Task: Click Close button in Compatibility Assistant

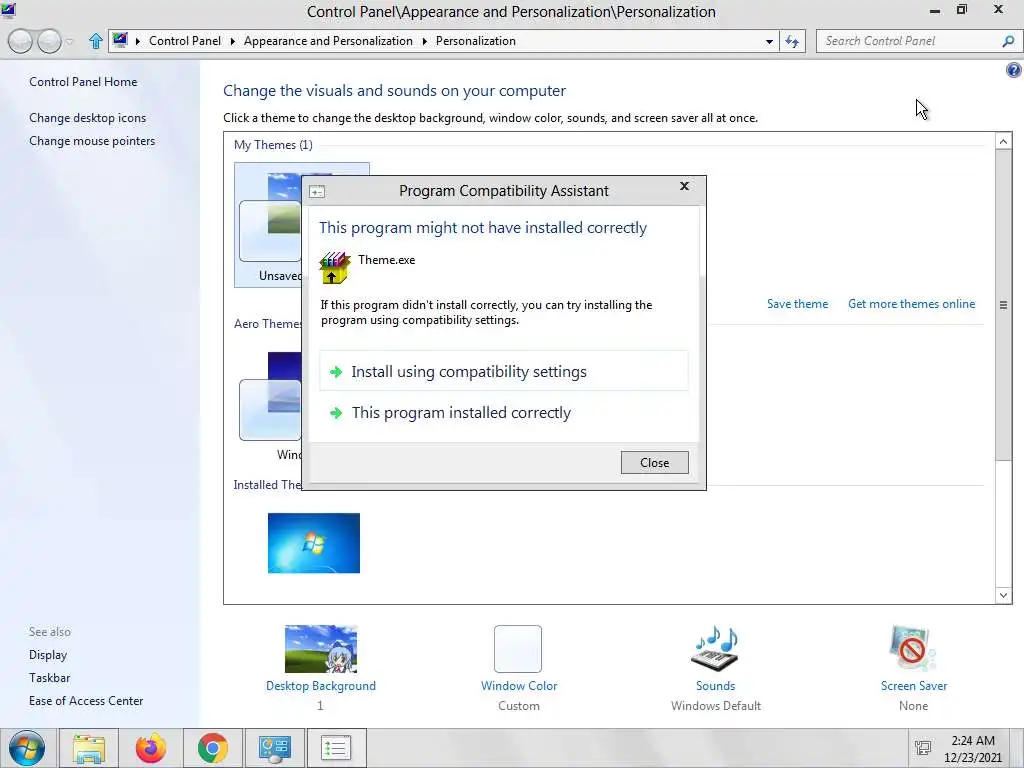Action: 654,462
